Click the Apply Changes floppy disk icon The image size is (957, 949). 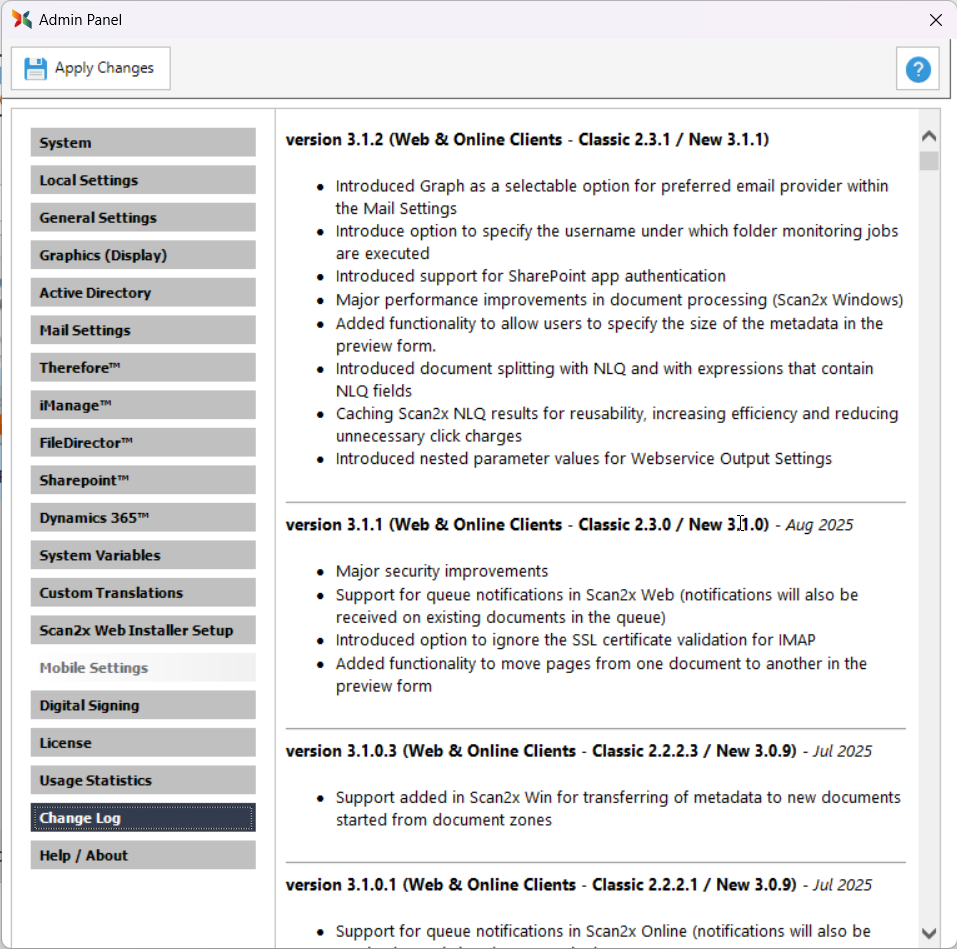[36, 68]
